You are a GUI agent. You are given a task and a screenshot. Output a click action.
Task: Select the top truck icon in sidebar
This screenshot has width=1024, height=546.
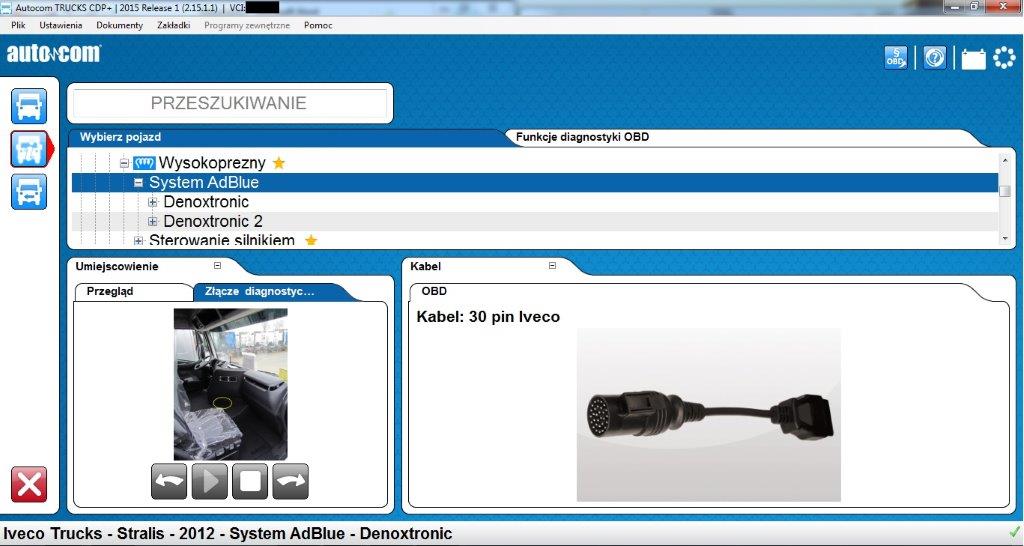pos(29,106)
